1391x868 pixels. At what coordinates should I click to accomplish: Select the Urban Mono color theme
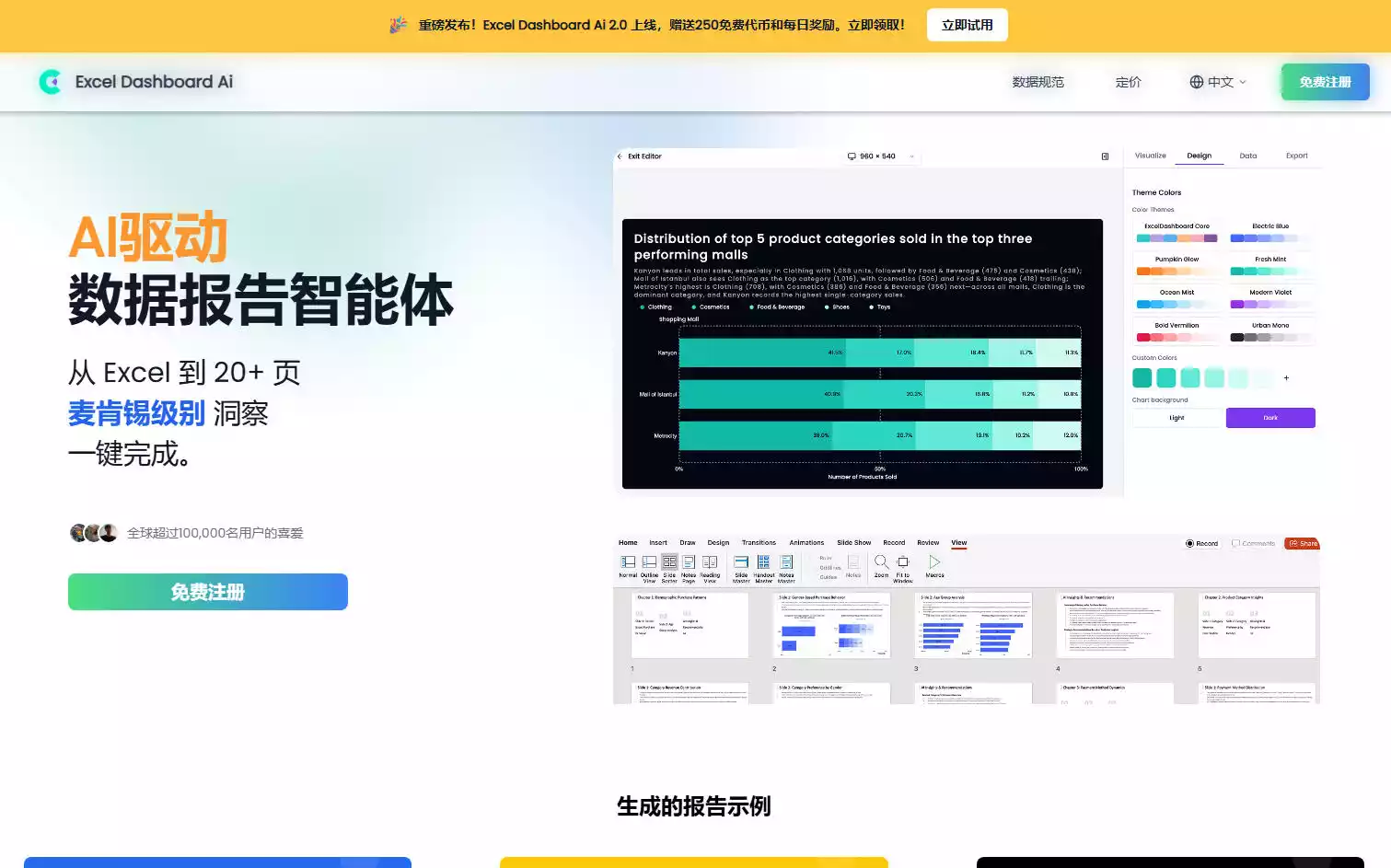coord(1270,331)
